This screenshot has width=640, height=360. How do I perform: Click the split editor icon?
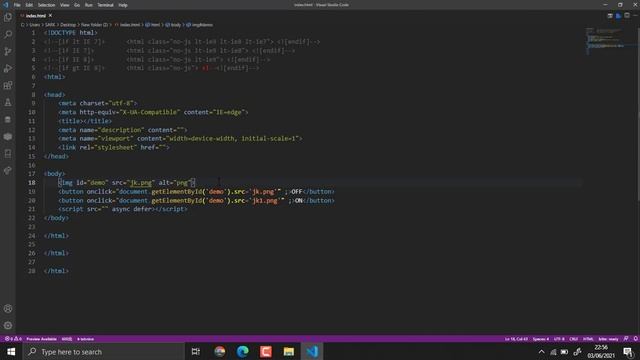627,16
